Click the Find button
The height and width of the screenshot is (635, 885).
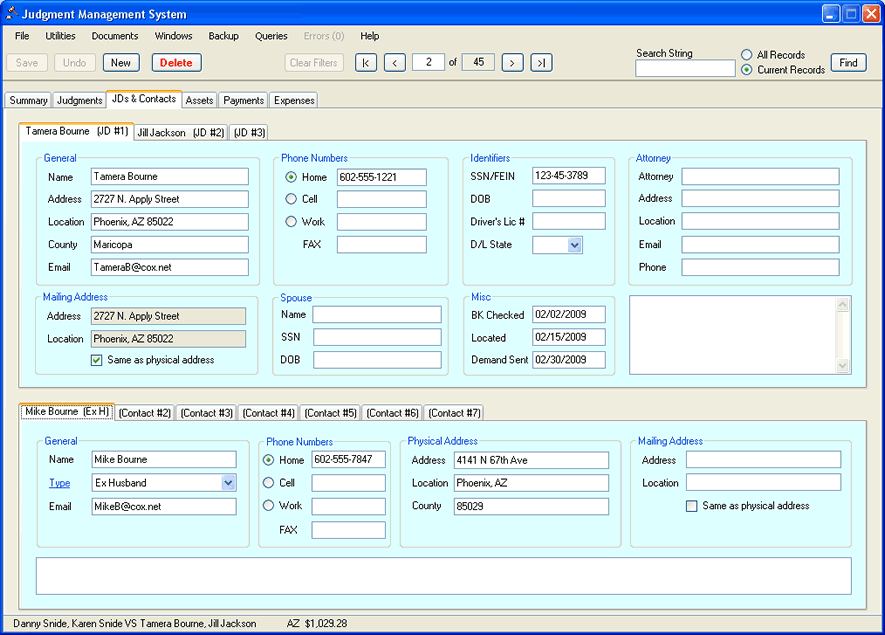coord(848,63)
